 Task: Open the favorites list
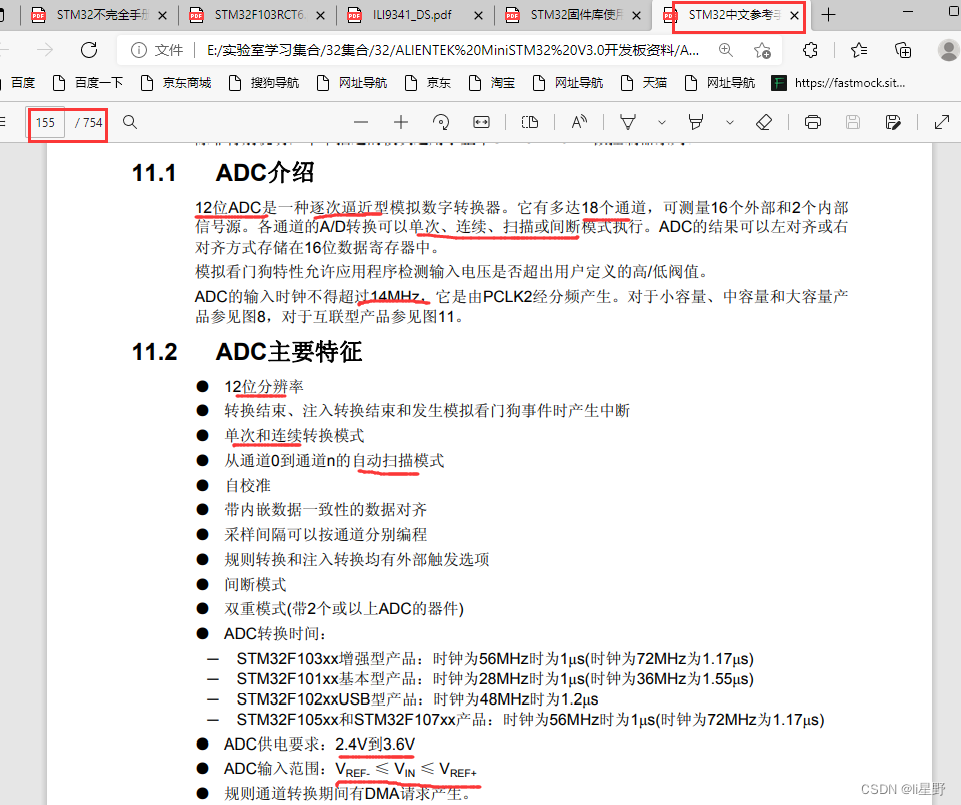tap(859, 50)
